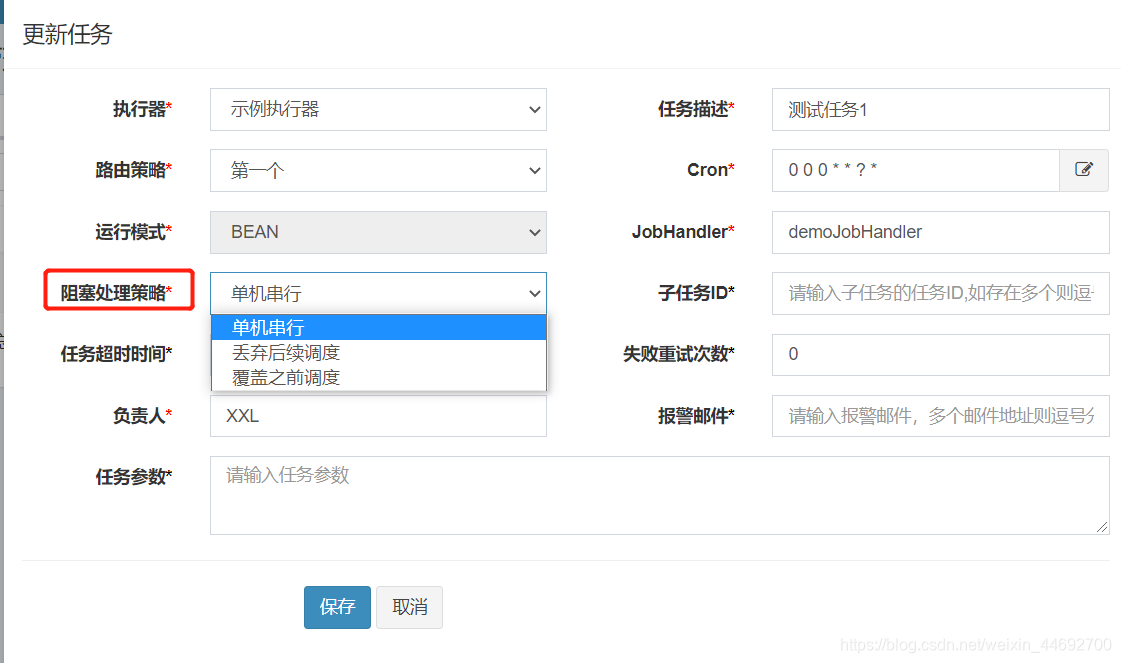
Task: Click the 保存 button
Action: pos(337,607)
